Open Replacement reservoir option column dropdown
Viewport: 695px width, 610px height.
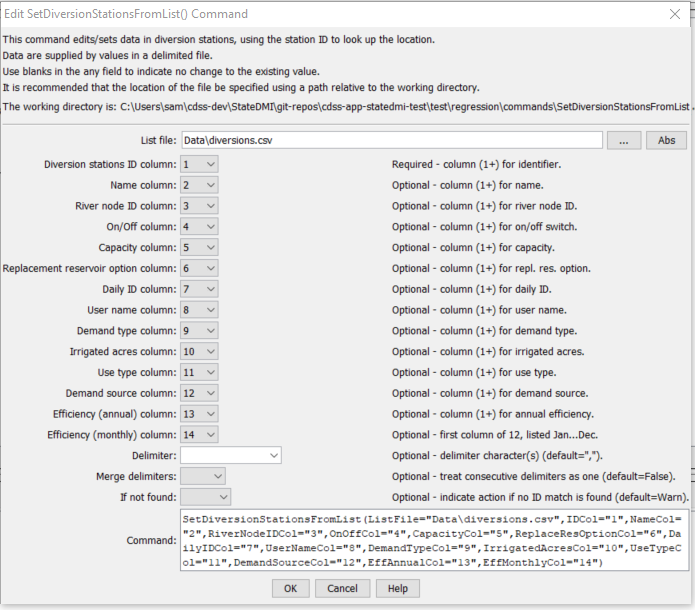click(x=199, y=269)
